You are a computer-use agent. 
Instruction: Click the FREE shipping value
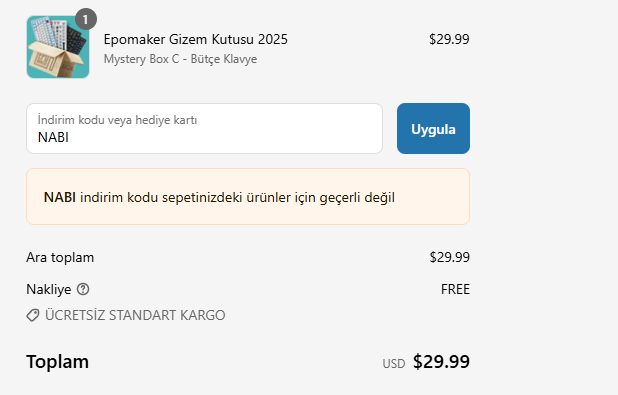point(455,289)
